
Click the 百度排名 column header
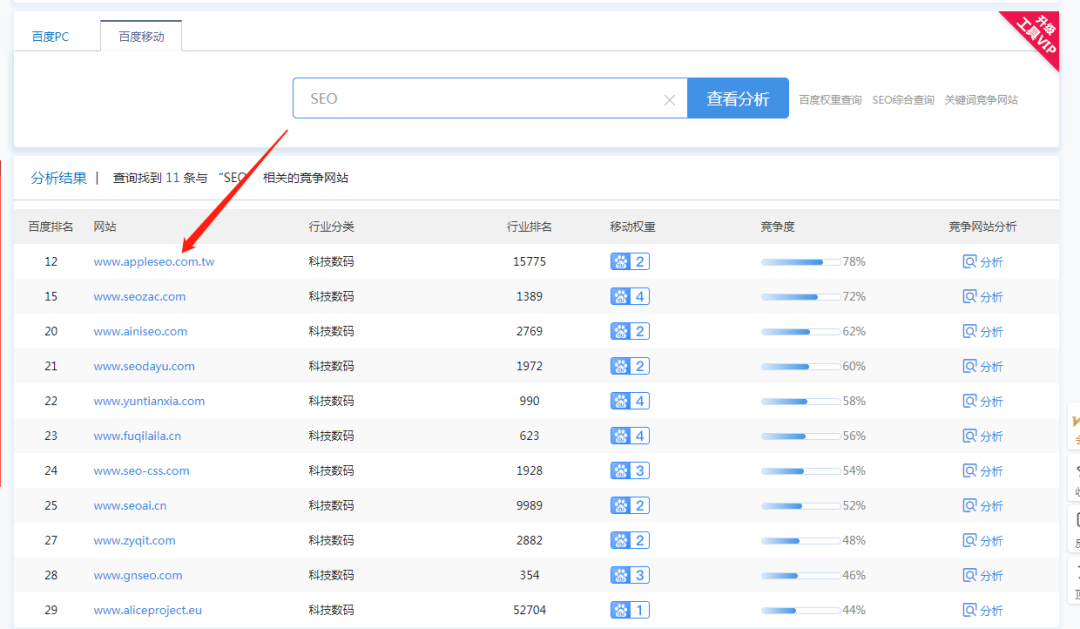[x=50, y=227]
